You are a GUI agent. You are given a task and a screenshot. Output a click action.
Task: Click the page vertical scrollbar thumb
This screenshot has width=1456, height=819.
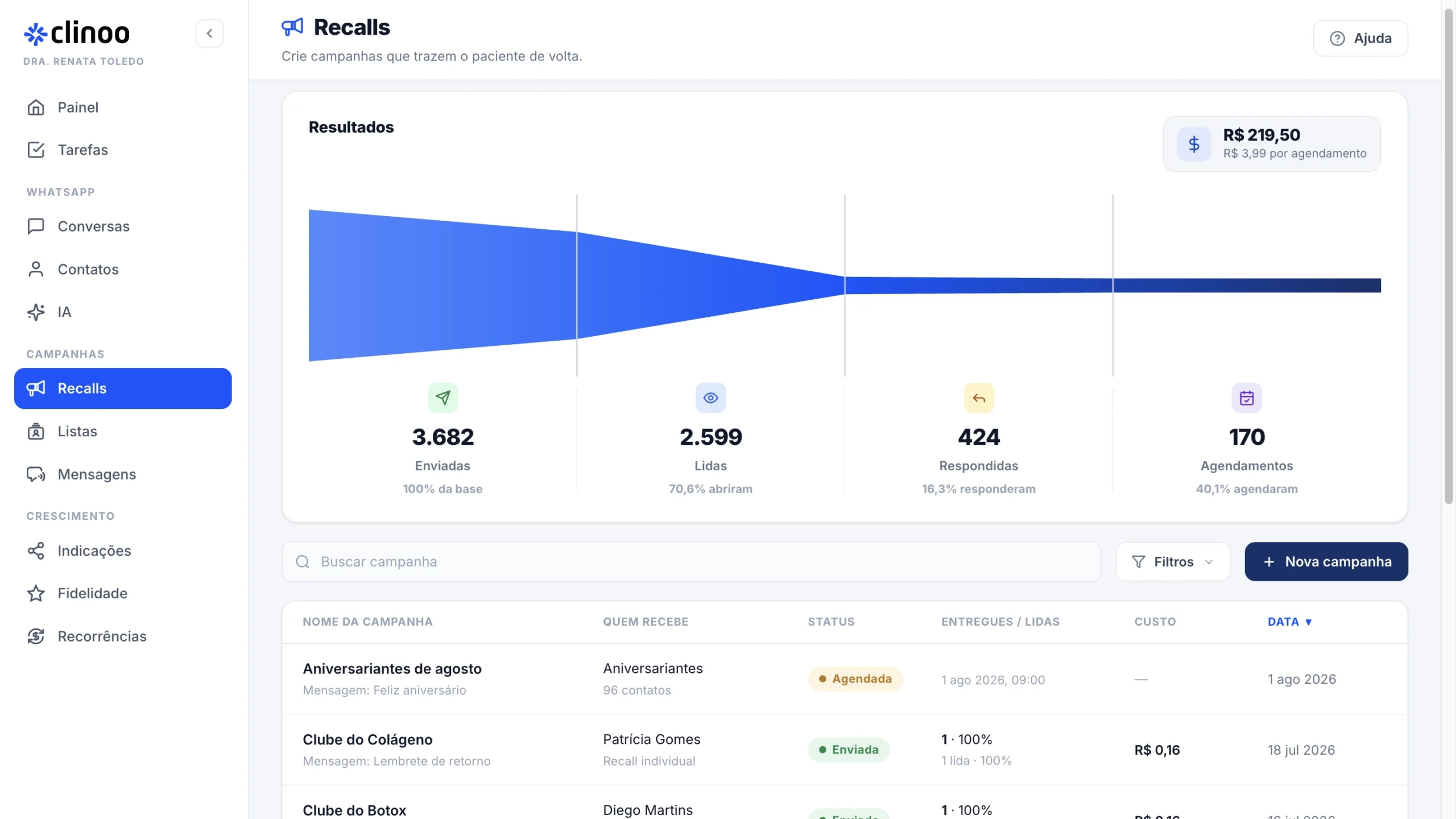tap(1449, 256)
